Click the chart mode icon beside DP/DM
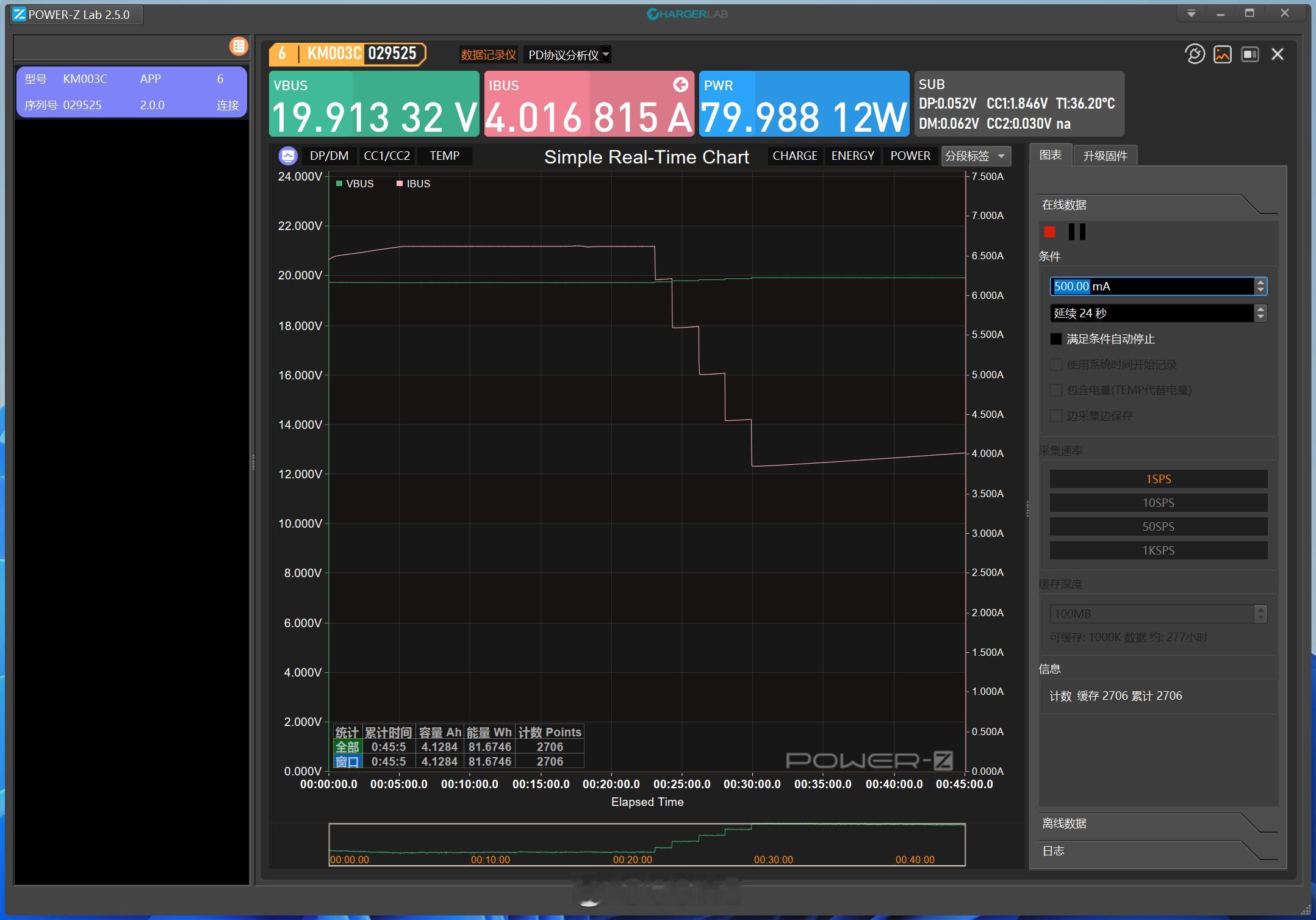Screen dimensions: 1316x920 pyautogui.click(x=288, y=156)
